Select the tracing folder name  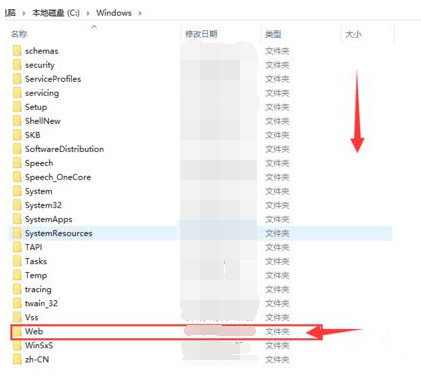pyautogui.click(x=38, y=289)
